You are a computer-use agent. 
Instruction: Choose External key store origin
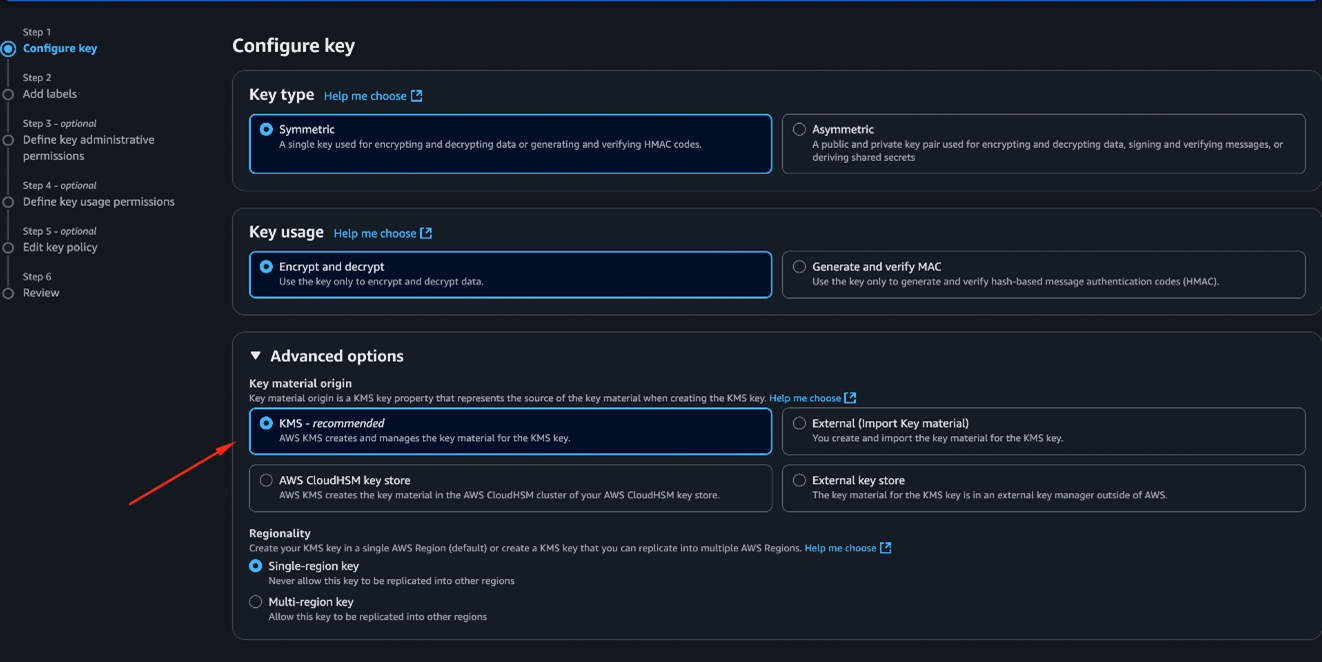pyautogui.click(x=800, y=481)
